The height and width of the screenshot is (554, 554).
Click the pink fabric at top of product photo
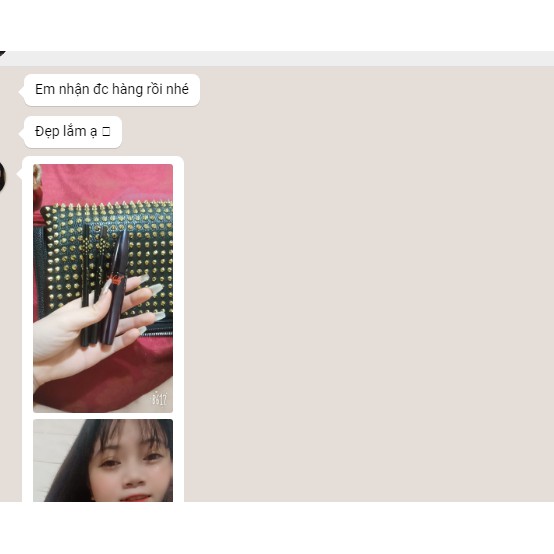[x=106, y=182]
